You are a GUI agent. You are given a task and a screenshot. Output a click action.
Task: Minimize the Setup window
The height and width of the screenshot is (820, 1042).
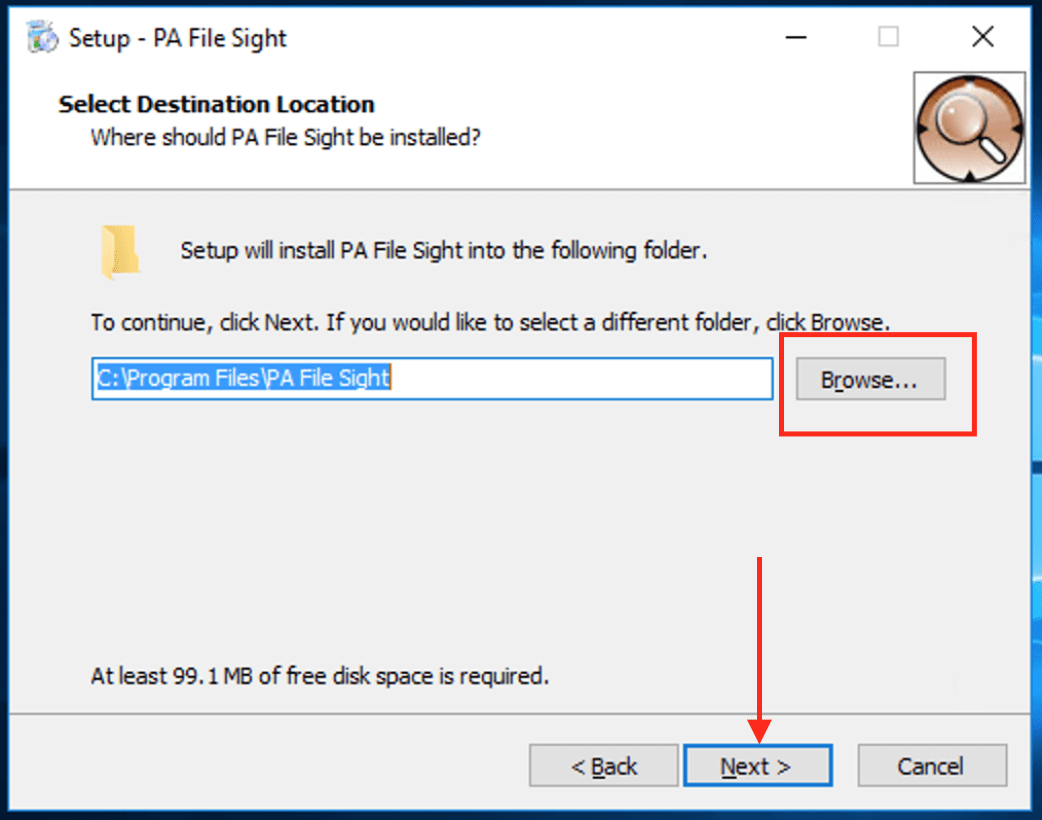pos(796,38)
